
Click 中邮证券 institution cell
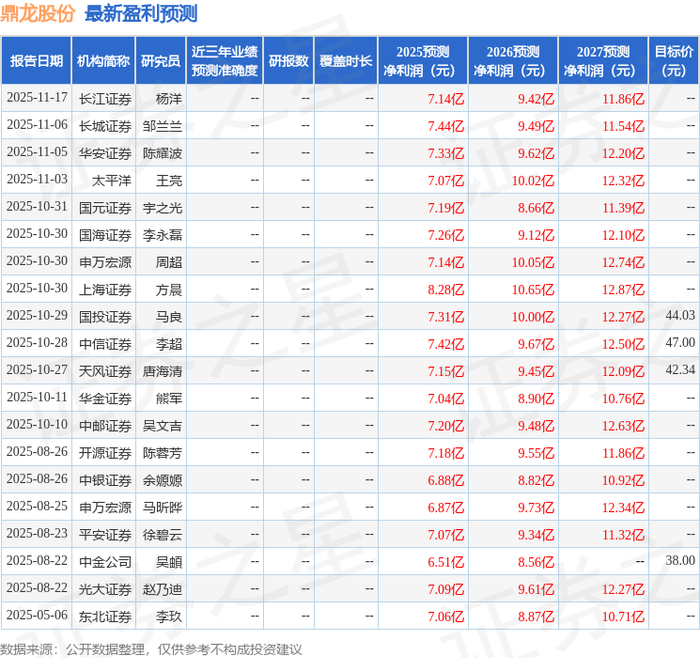(x=105, y=425)
